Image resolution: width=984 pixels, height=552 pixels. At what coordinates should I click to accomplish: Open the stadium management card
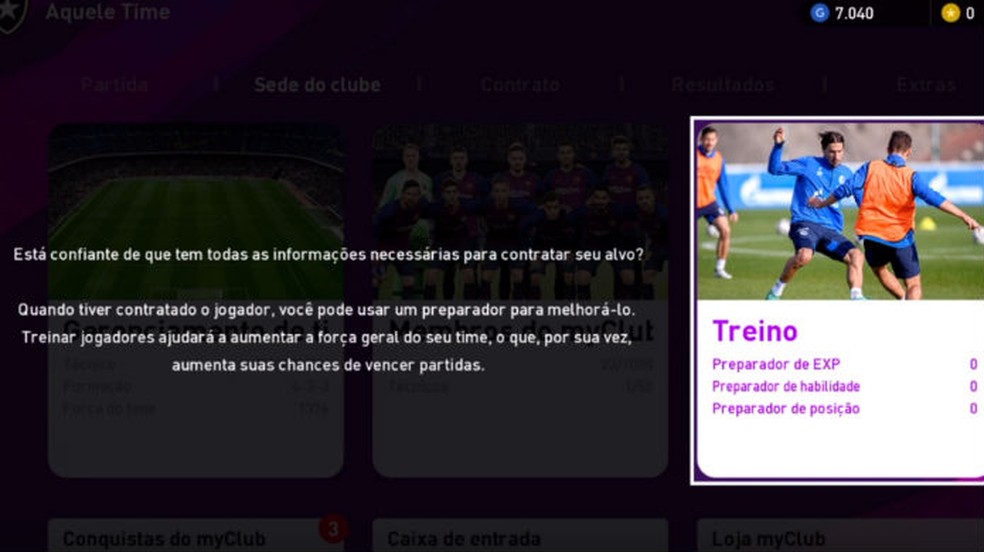click(196, 300)
